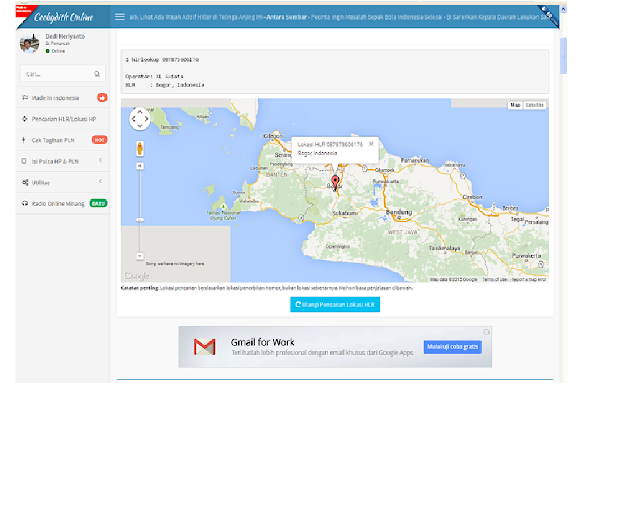Expand the Utilitas submenu chevron

(100, 181)
